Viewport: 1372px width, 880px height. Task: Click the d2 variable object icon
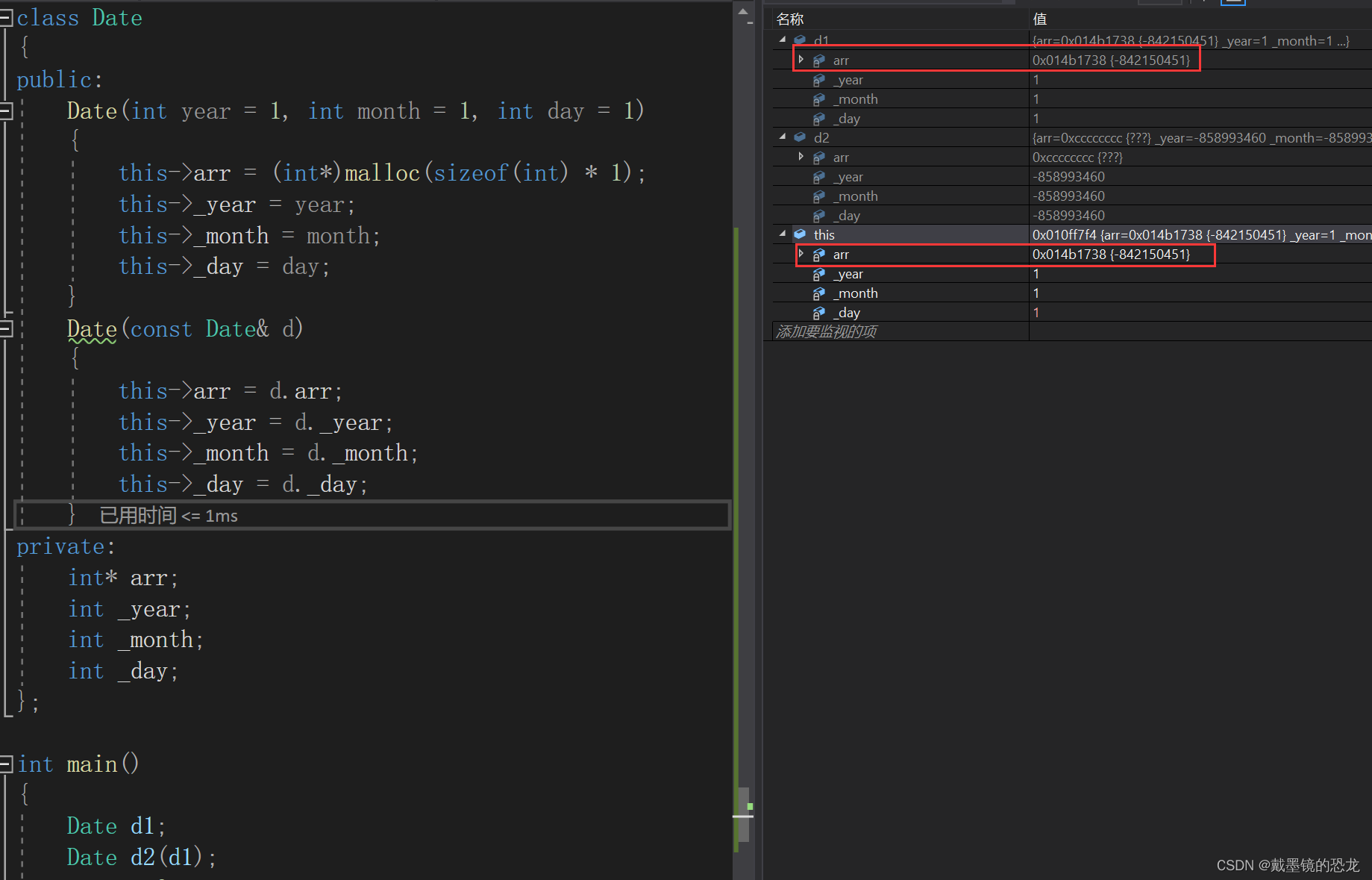coord(800,137)
